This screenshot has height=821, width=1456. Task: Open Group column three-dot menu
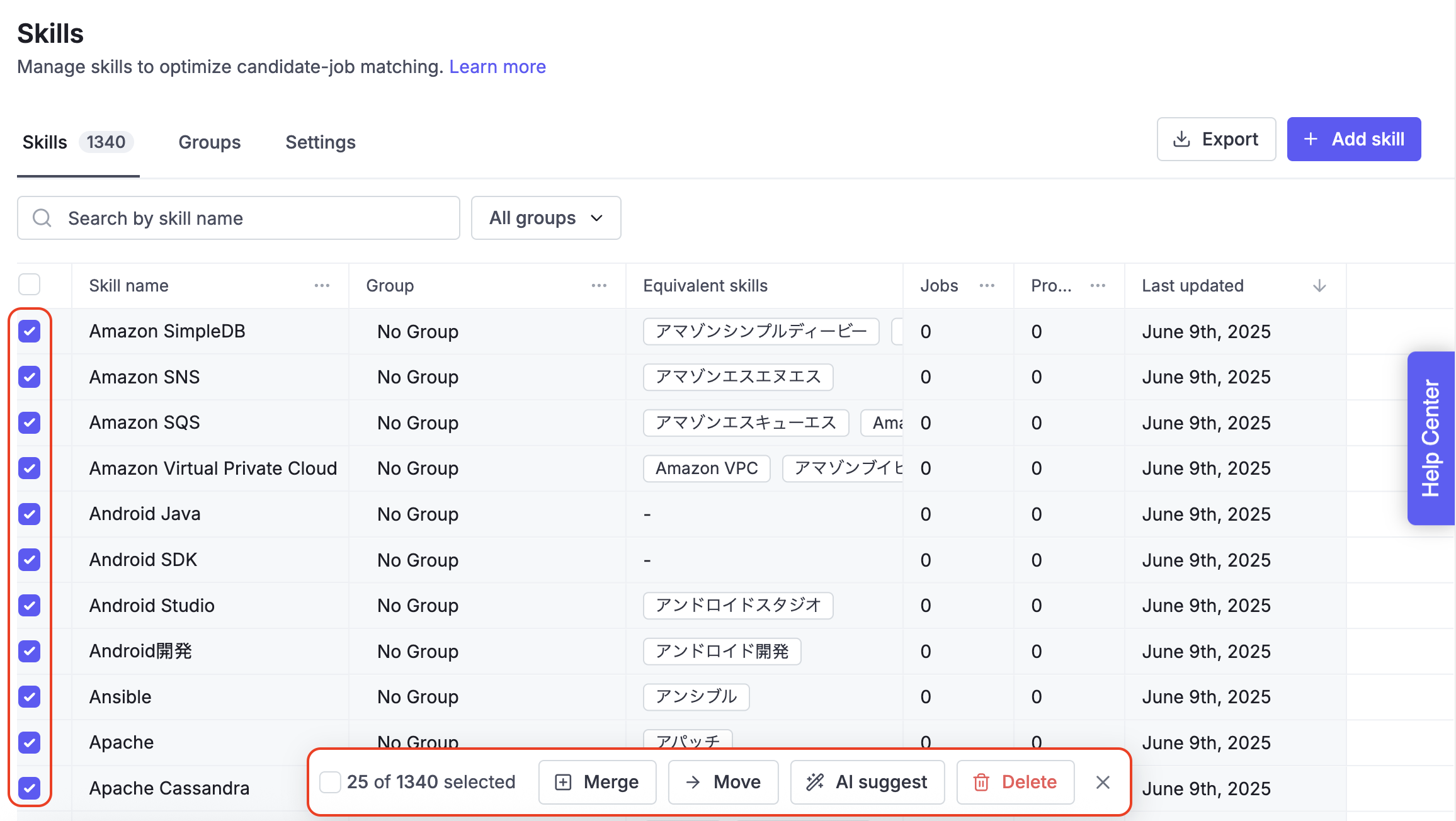599,286
